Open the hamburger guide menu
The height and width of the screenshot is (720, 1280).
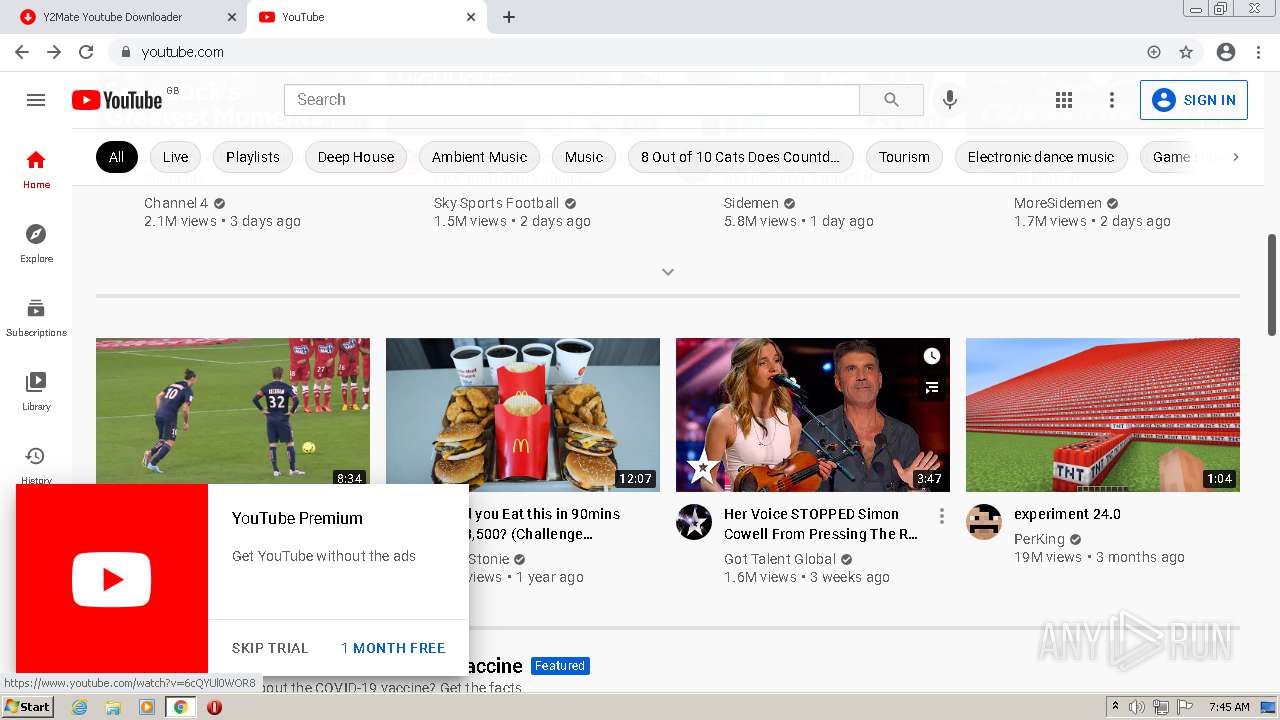point(36,100)
